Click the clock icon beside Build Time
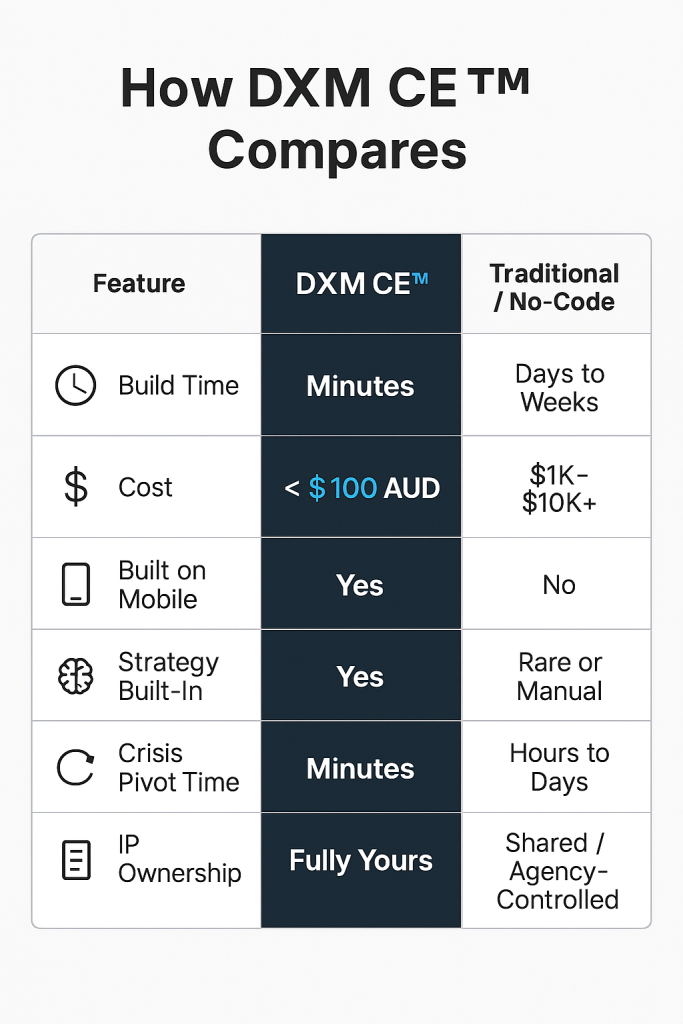This screenshot has height=1024, width=683. pyautogui.click(x=75, y=385)
